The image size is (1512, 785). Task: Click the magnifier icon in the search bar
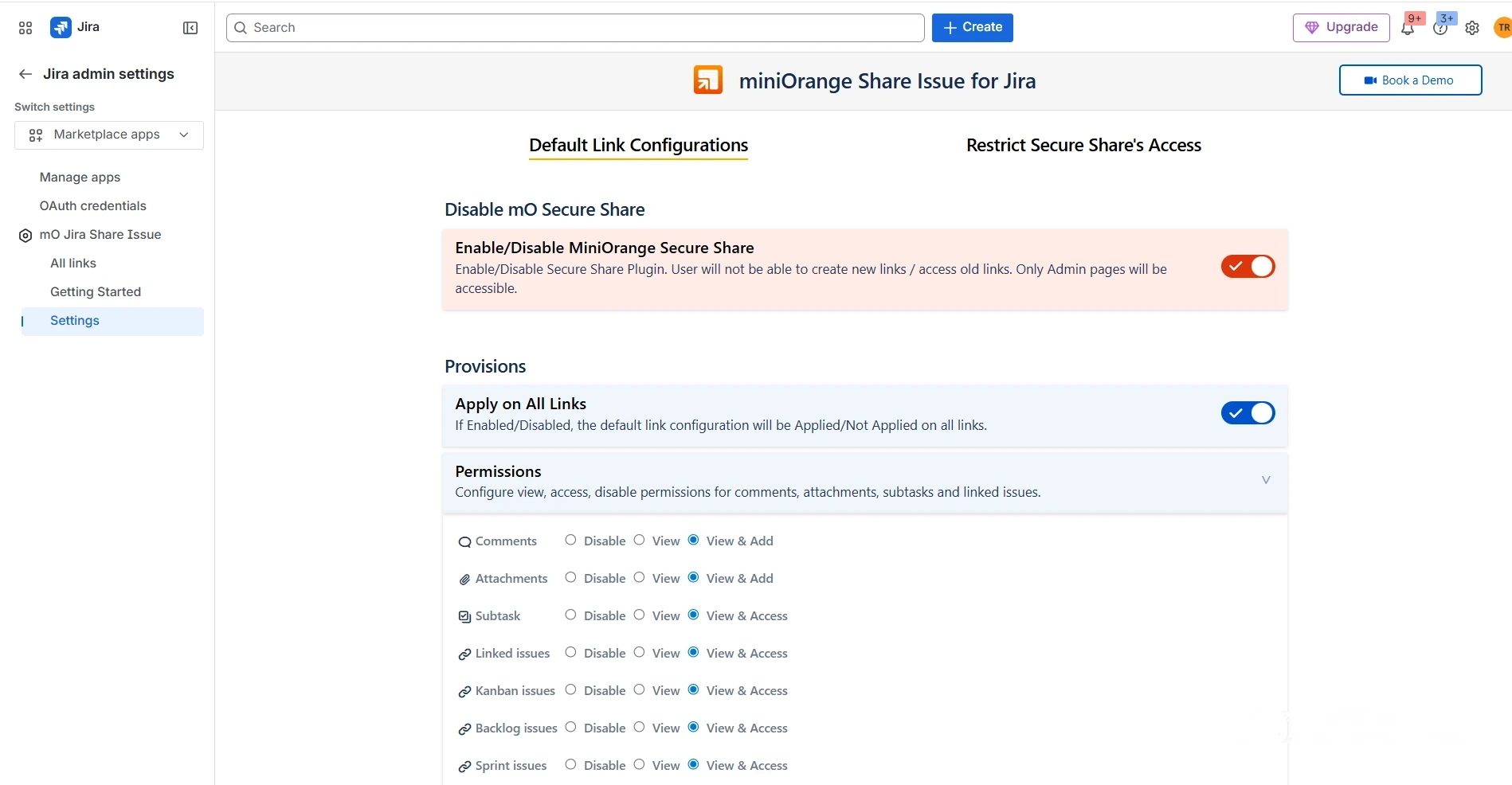241,28
